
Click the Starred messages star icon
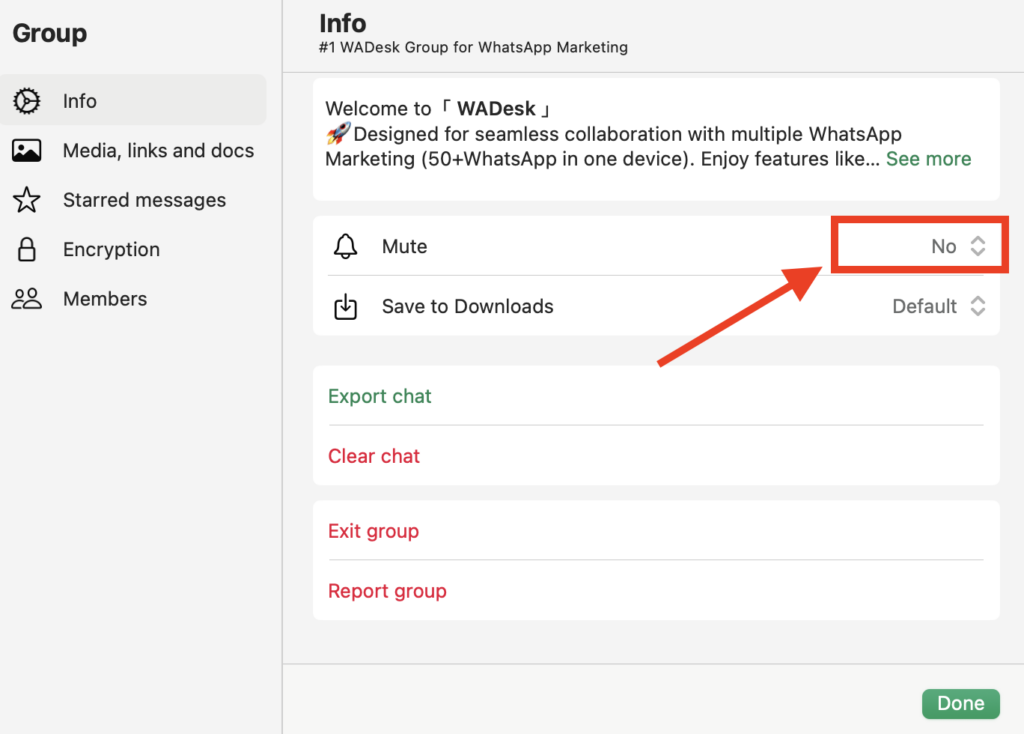point(27,200)
